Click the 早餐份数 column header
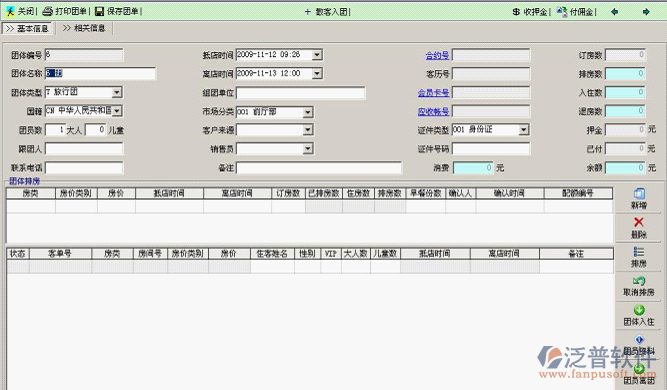667x390 pixels. click(x=425, y=193)
